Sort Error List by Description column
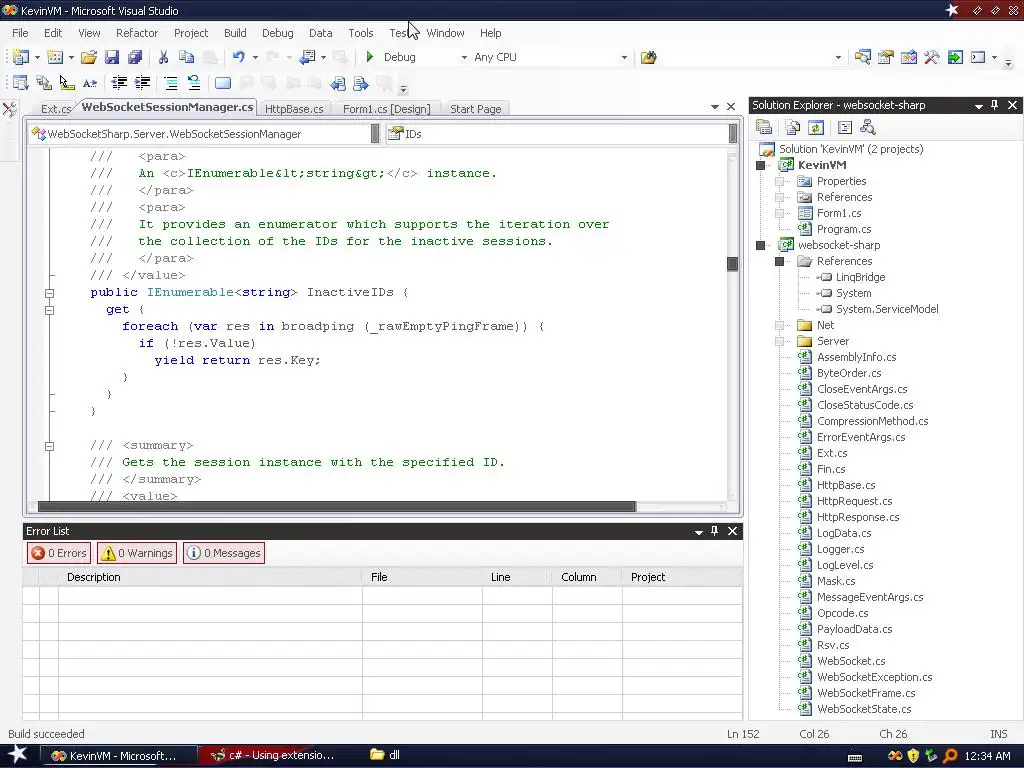 [x=210, y=577]
